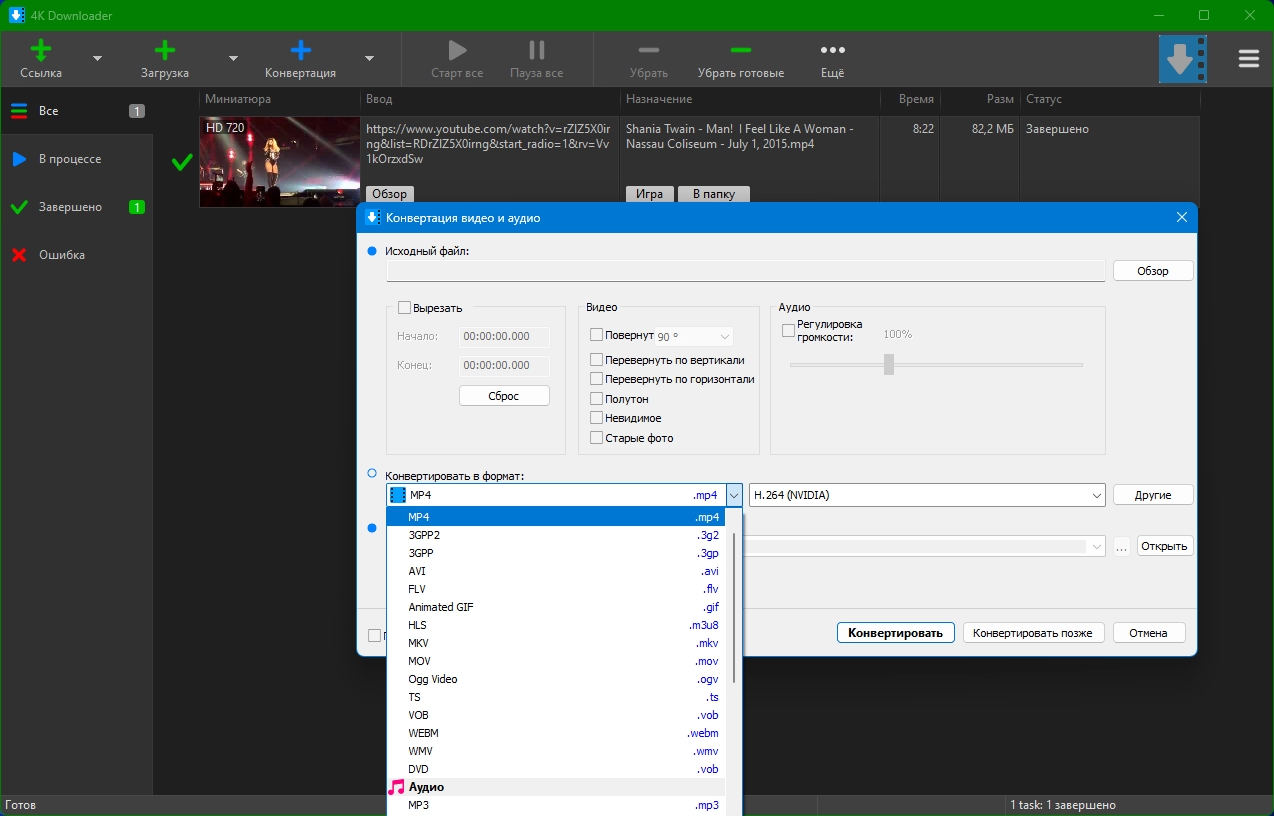The height and width of the screenshot is (816, 1274).
Task: Enable Регулировка громкости checkbox
Action: 788,330
